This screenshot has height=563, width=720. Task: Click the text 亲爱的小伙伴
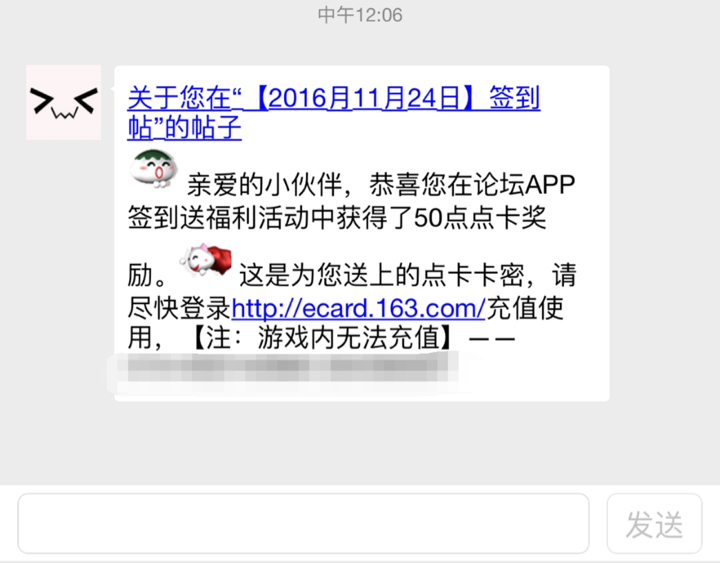[x=264, y=185]
